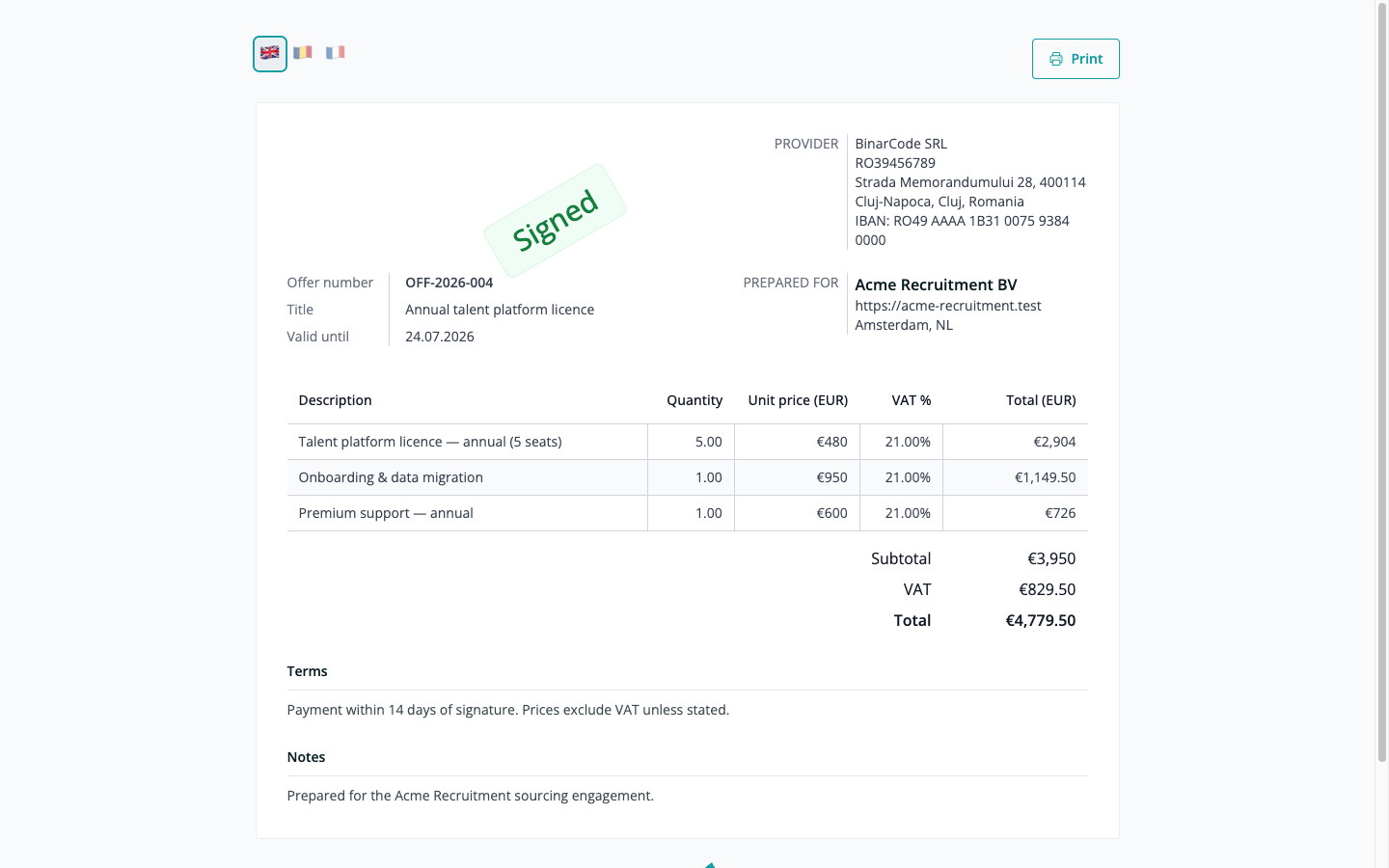Click the €726 line total
The width and height of the screenshot is (1389, 868).
[x=1060, y=513]
